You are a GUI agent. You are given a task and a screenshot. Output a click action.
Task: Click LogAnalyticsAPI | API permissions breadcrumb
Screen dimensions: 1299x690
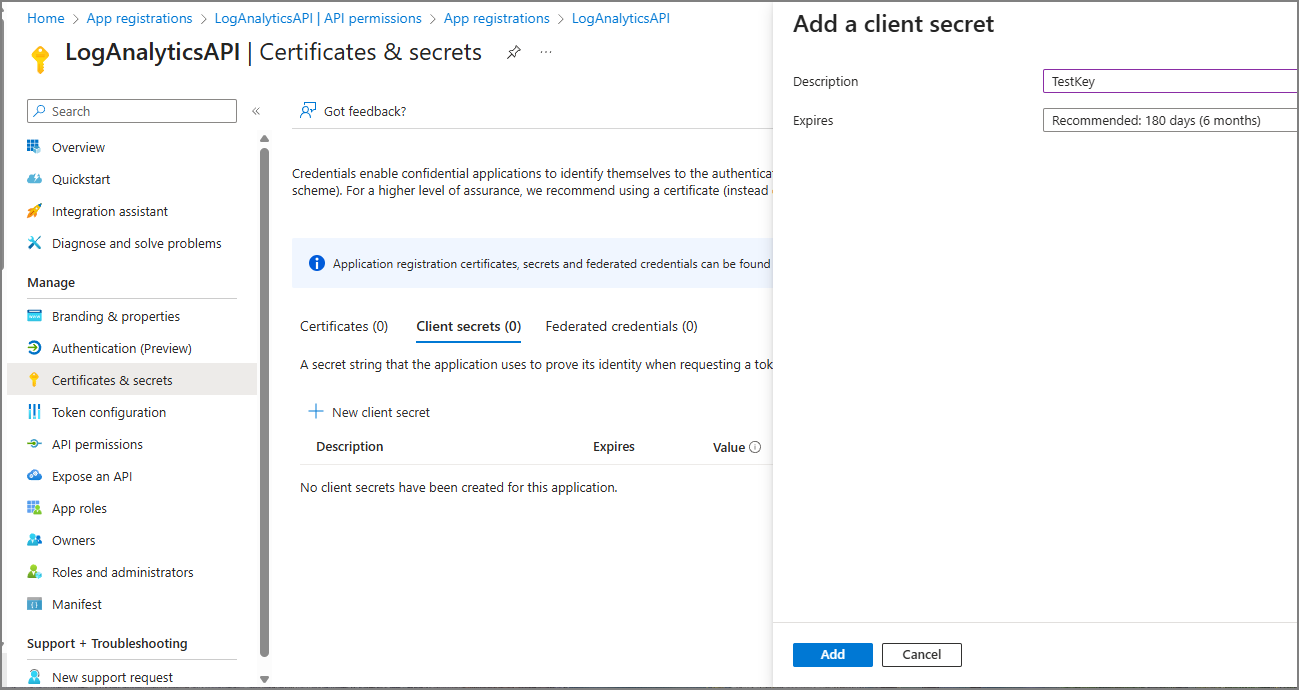tap(318, 18)
